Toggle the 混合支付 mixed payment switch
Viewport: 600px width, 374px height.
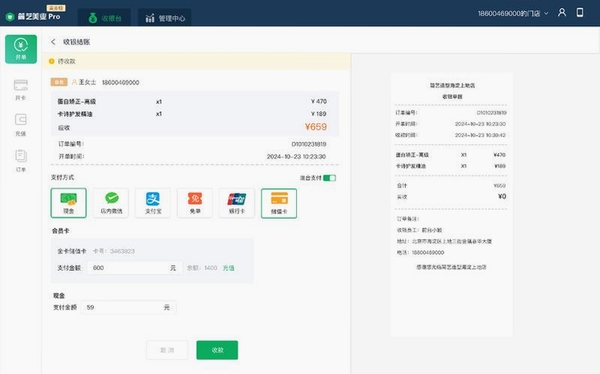[329, 178]
